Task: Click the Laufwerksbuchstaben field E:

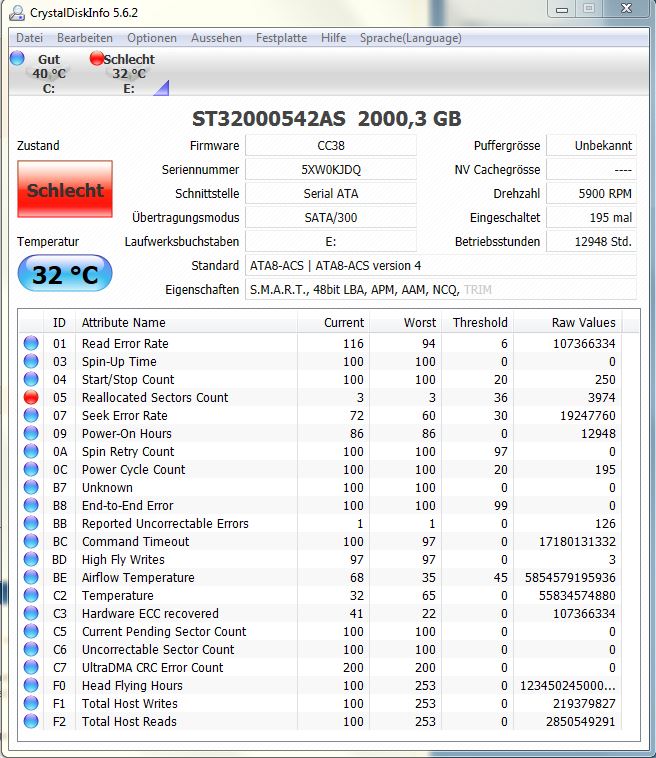Action: coord(331,241)
